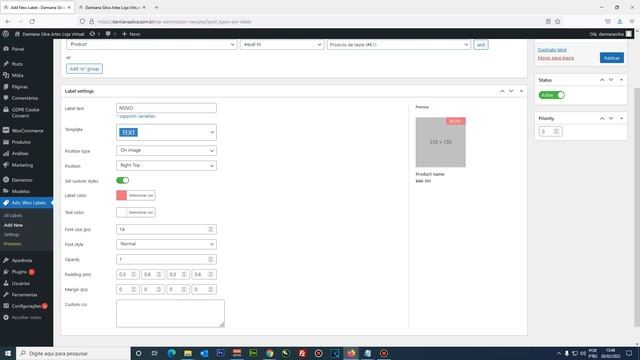Reload the page with browser refresh
Screen dimensions: 640x360
point(32,21)
